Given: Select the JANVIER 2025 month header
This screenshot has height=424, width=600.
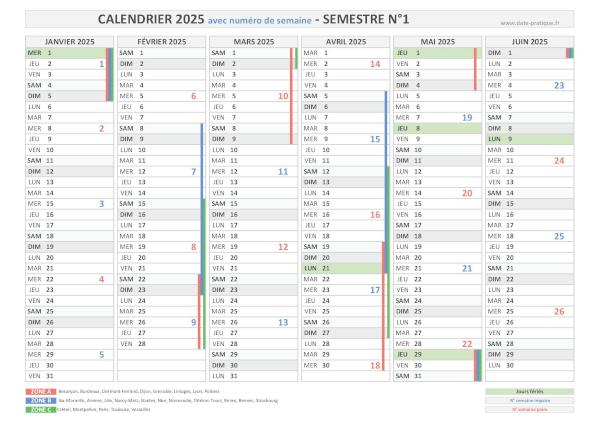Looking at the screenshot, I should pos(70,42).
